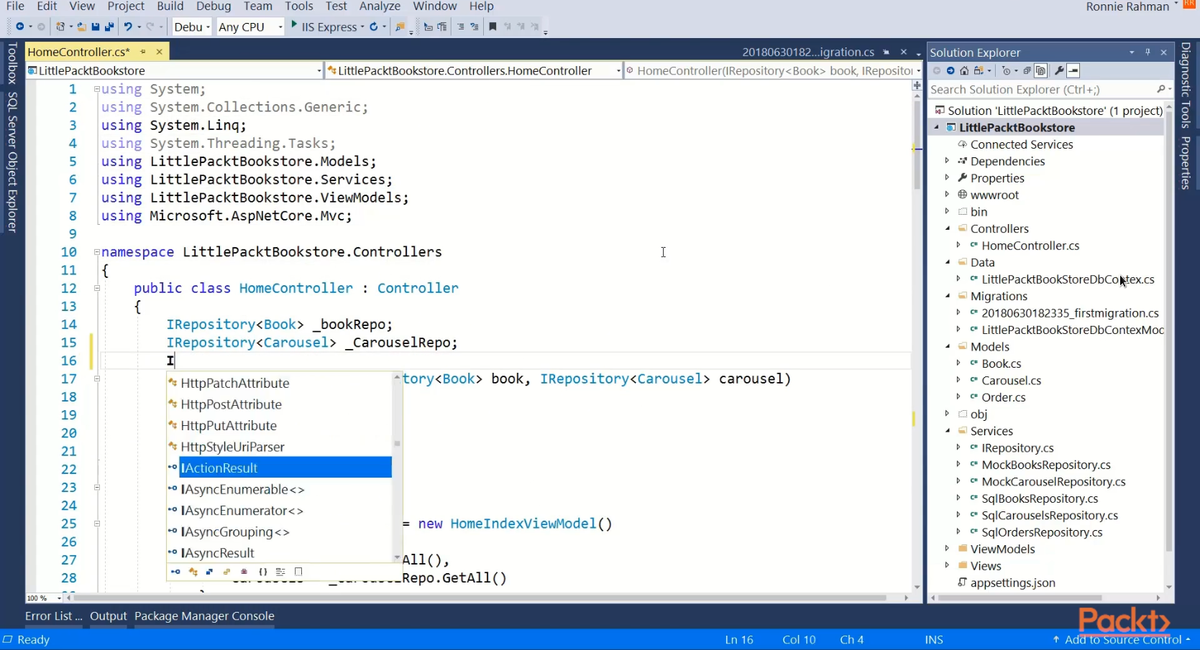
Task: Switch to the migration.cs document tab
Action: pyautogui.click(x=809, y=52)
